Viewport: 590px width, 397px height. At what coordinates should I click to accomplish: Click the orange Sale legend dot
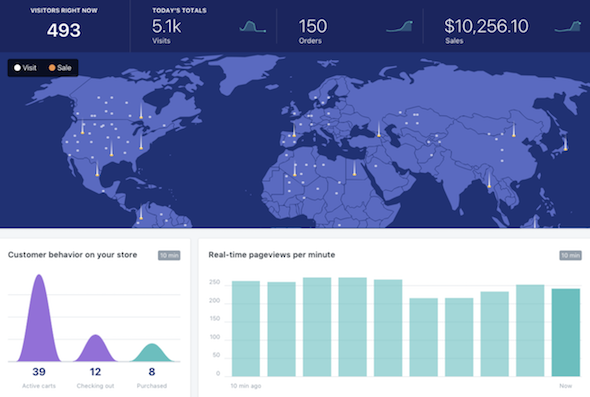52,68
